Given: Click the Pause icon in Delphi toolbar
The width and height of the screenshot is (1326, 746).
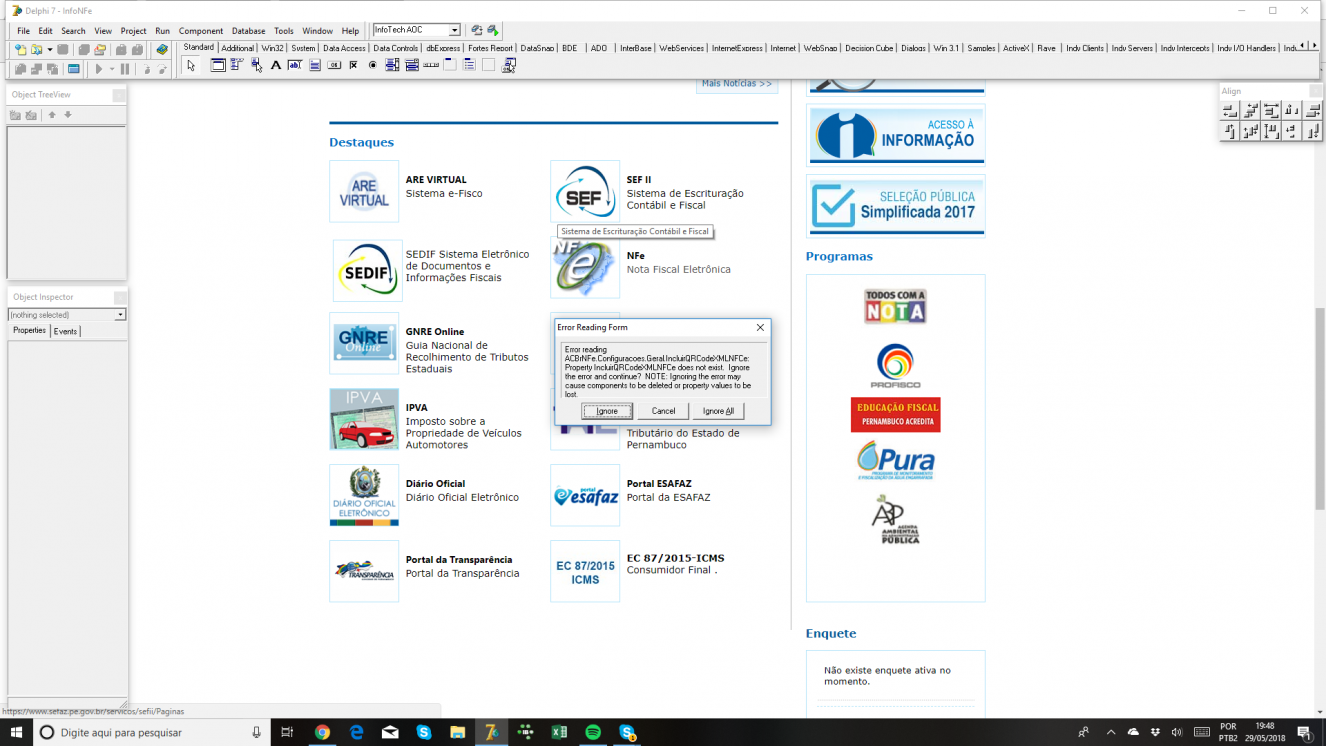Looking at the screenshot, I should click(125, 69).
